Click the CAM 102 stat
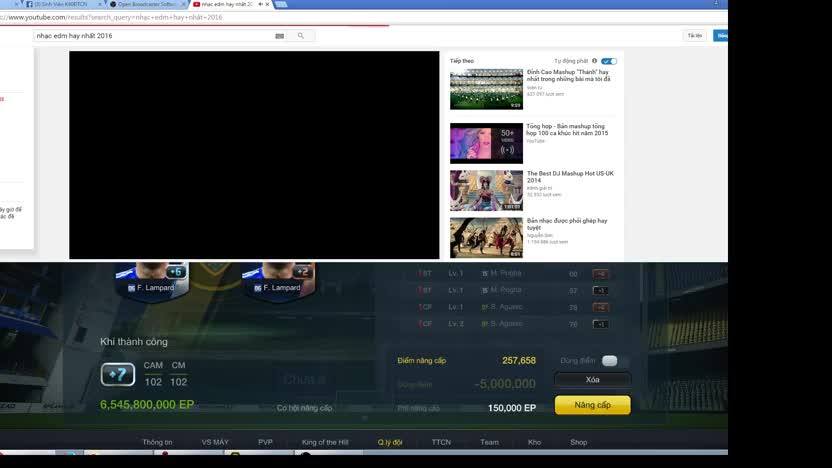 [x=153, y=374]
